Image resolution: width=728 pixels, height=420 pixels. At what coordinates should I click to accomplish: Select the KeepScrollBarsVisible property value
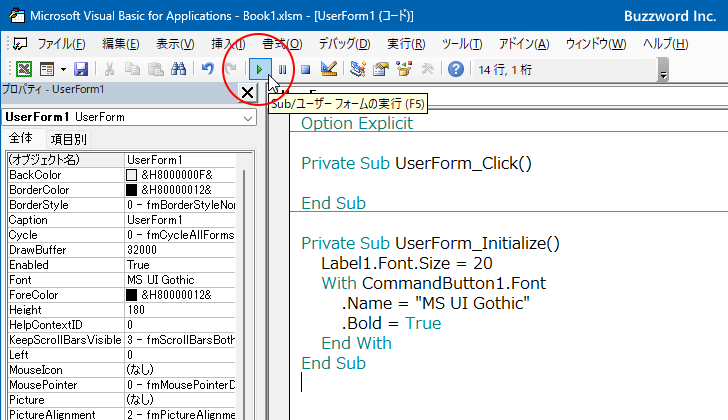[x=180, y=340]
